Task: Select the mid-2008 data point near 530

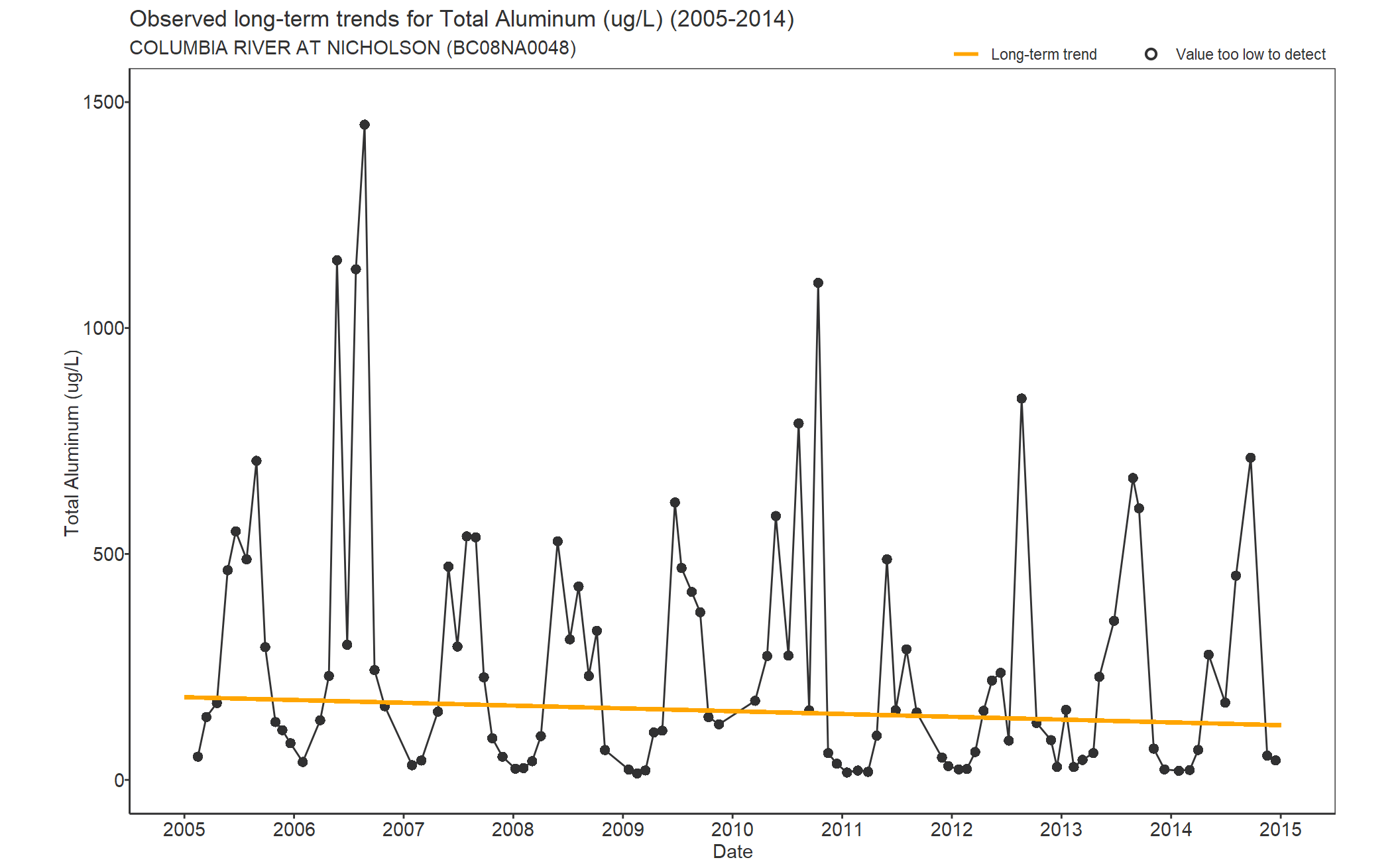Action: [x=557, y=542]
